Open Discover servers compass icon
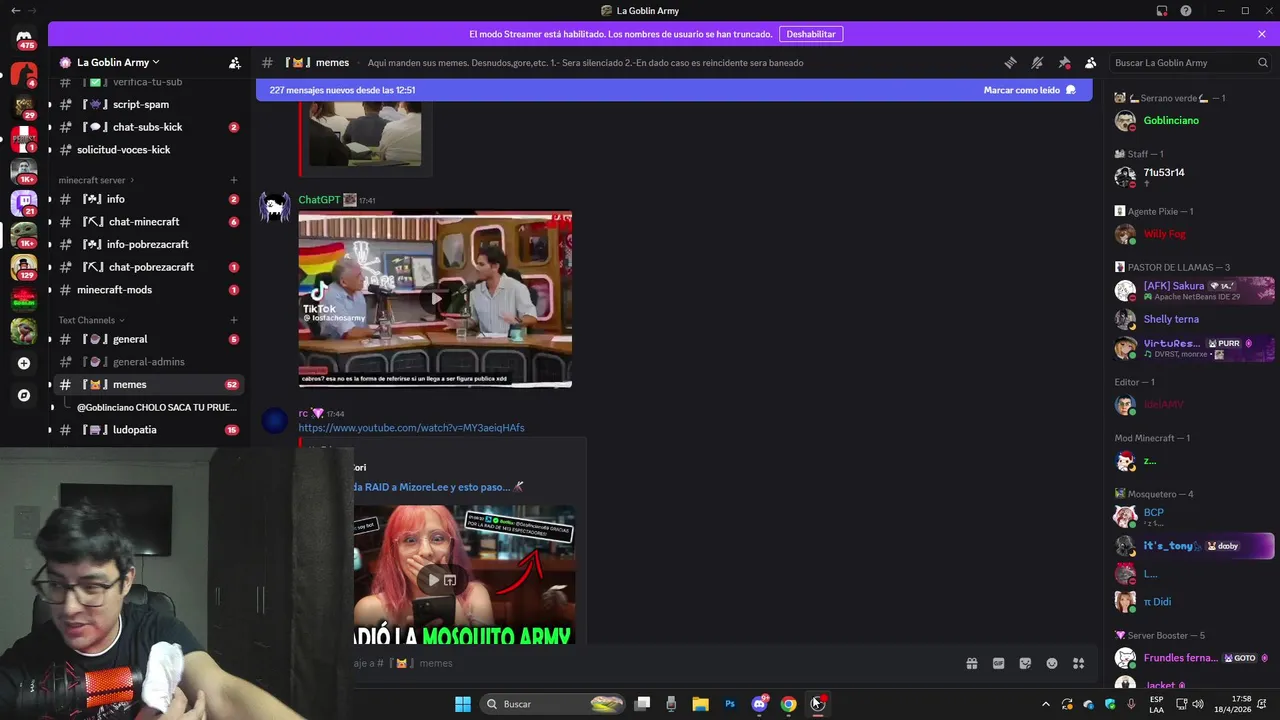1280x720 pixels. point(24,395)
